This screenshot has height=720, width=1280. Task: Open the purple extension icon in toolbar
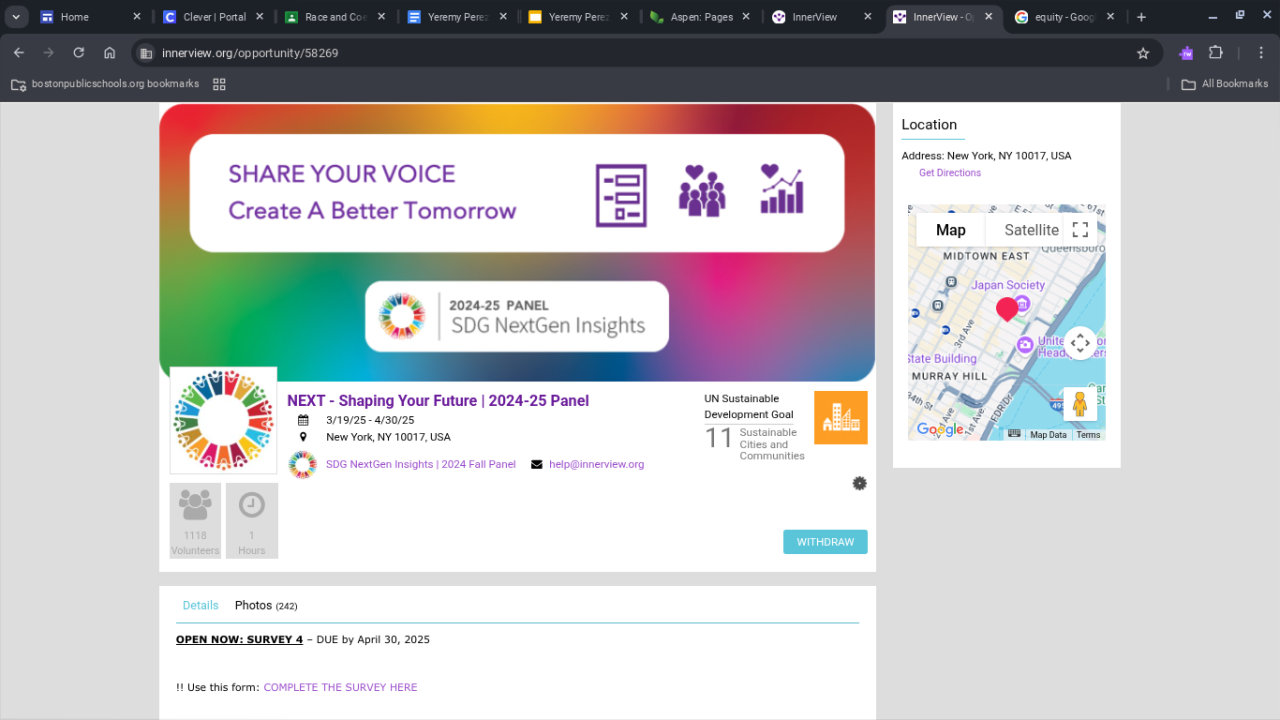click(1186, 53)
